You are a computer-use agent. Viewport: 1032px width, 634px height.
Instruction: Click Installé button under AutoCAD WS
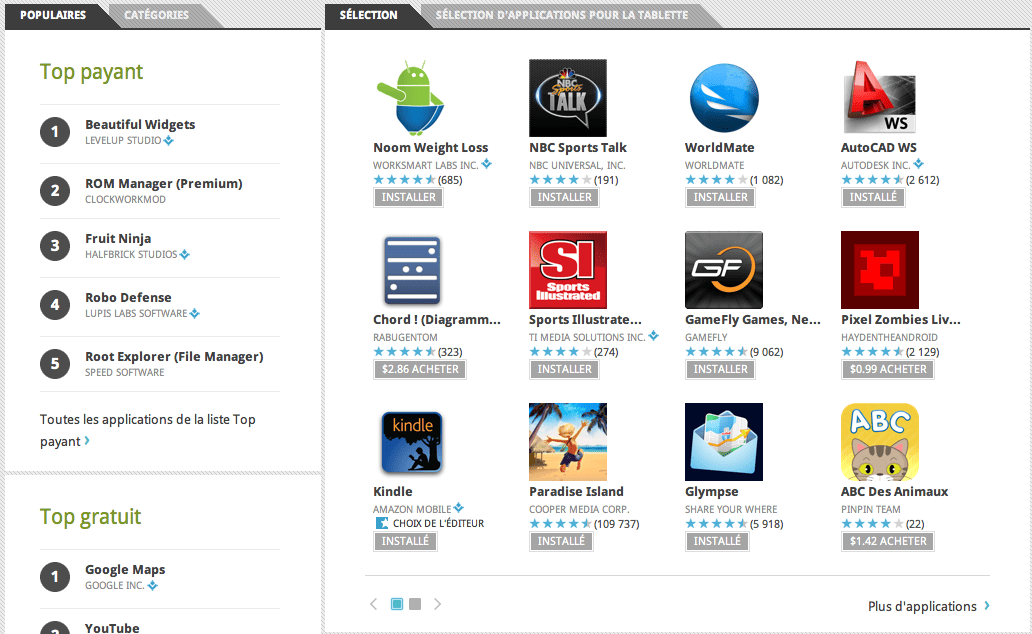point(873,197)
